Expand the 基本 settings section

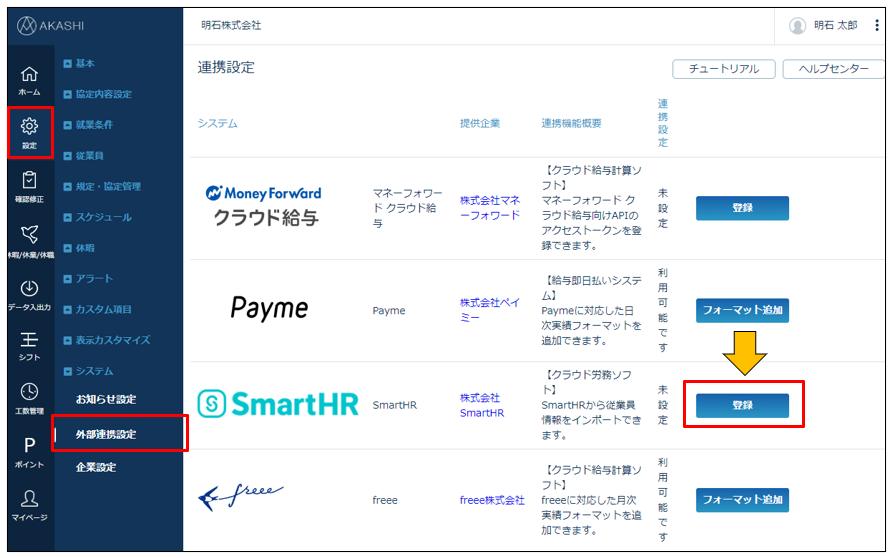point(85,63)
